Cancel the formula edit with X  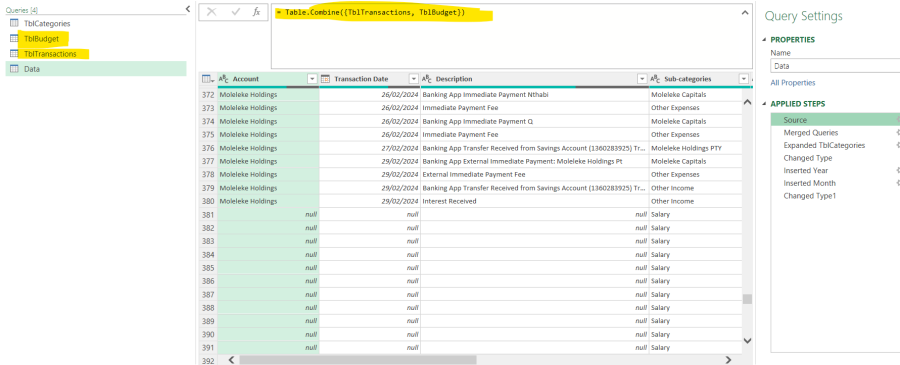click(211, 11)
